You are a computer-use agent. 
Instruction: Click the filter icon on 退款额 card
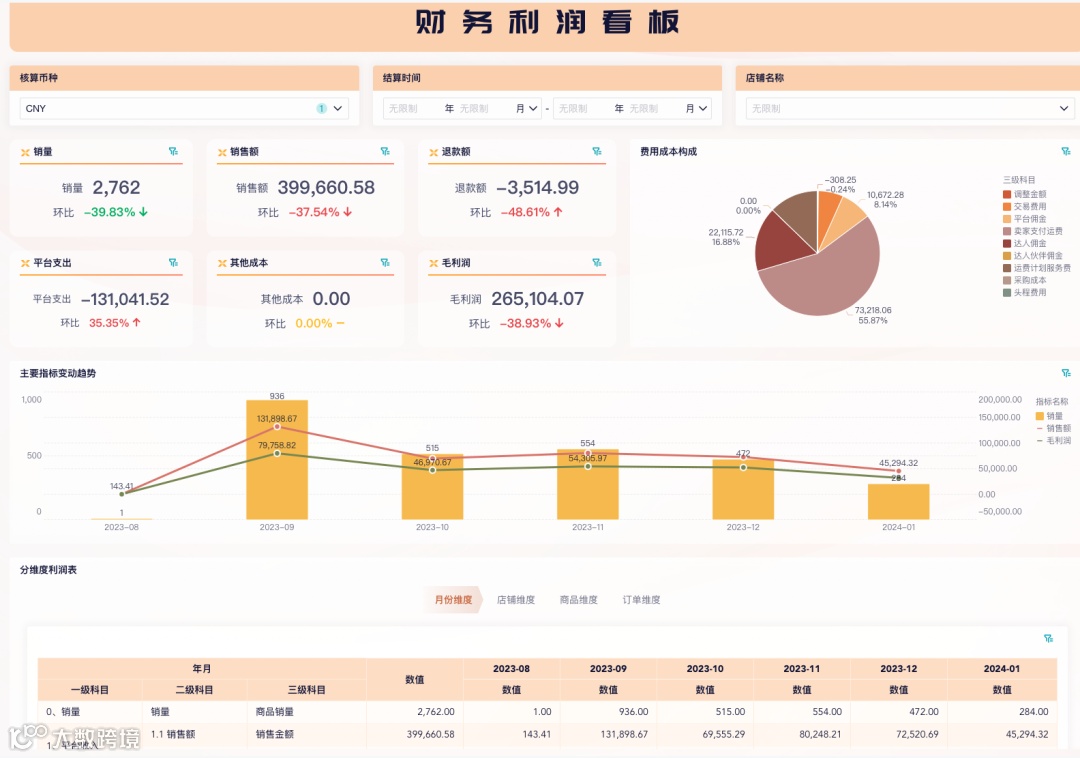(597, 152)
